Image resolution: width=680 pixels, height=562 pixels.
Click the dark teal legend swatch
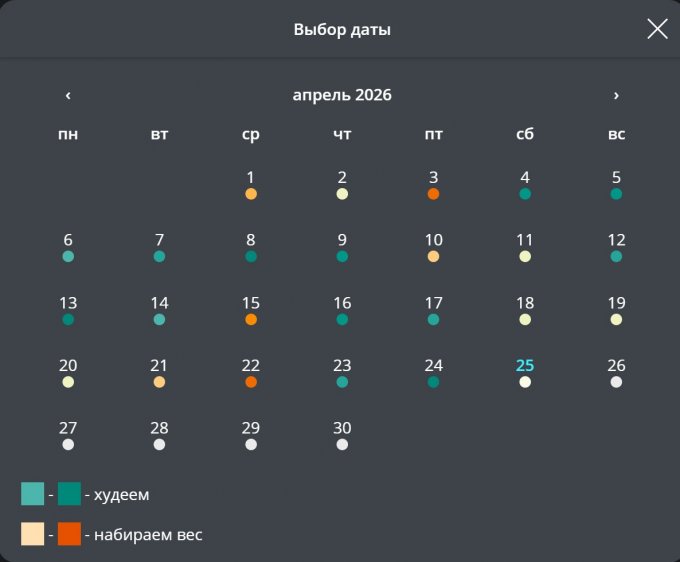[69, 494]
